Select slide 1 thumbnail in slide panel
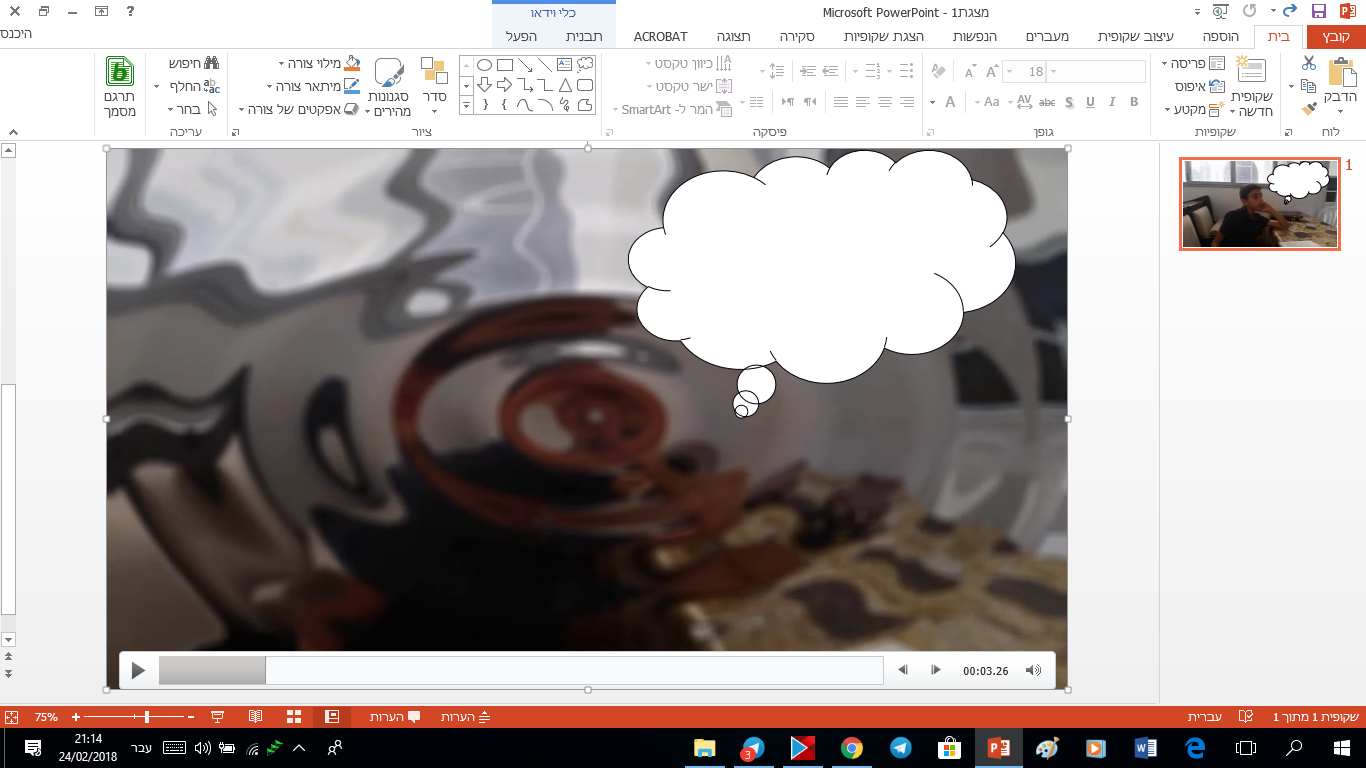 (1260, 204)
